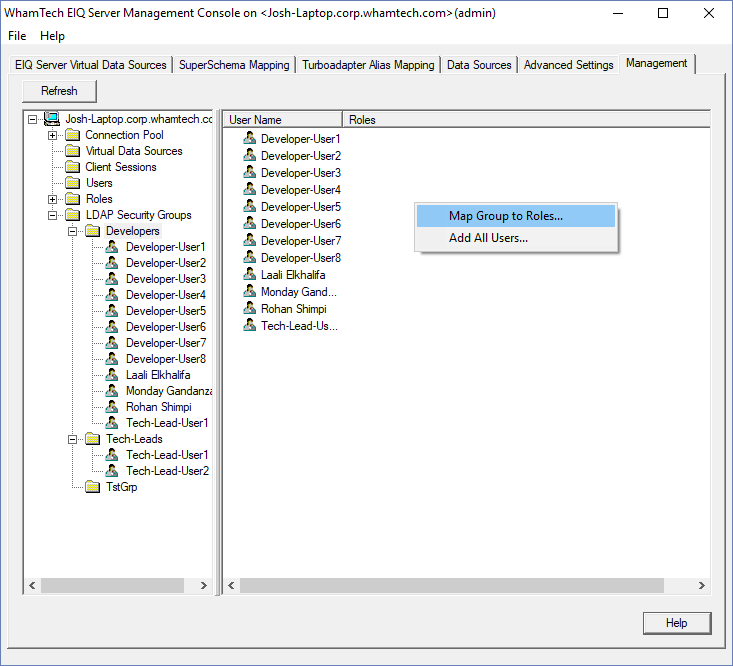
Task: Click the user icon for Developer-User1 in list
Action: click(x=249, y=139)
